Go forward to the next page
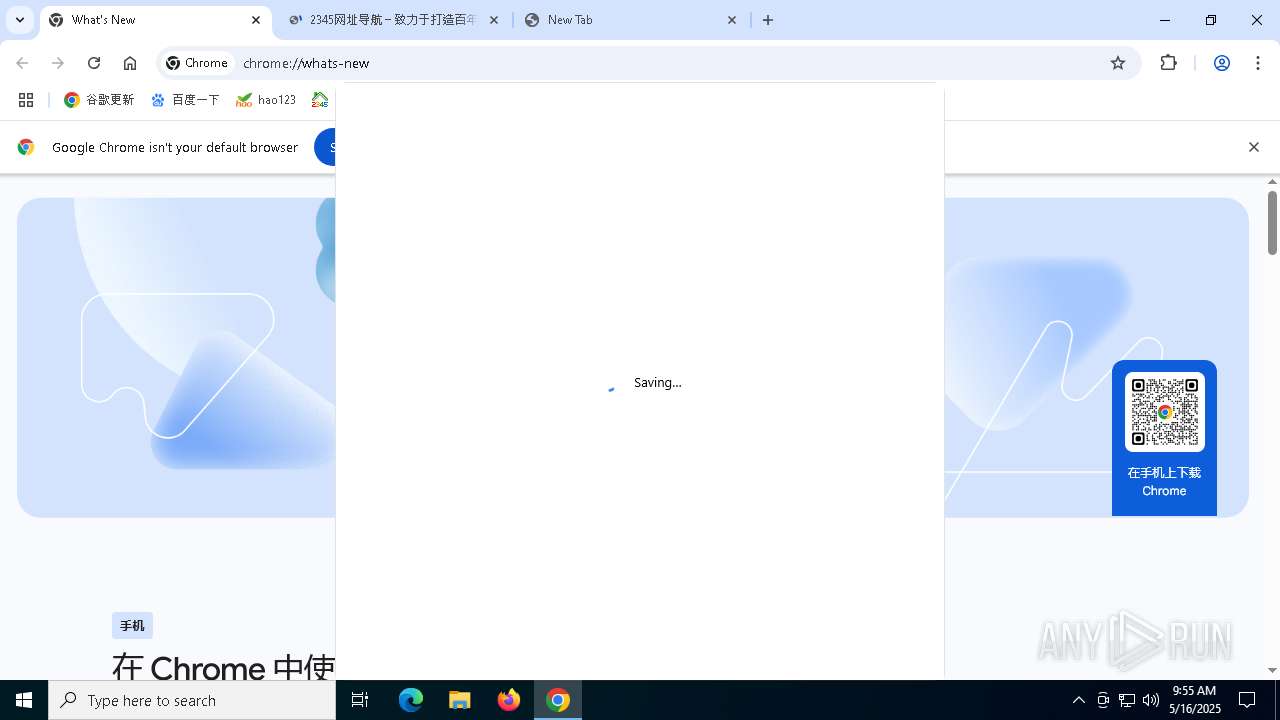Viewport: 1280px width, 720px height. [x=58, y=63]
